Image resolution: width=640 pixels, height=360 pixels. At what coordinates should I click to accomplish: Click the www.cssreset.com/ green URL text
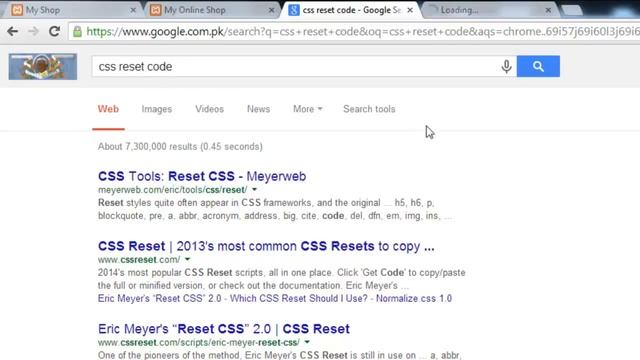tap(139, 260)
